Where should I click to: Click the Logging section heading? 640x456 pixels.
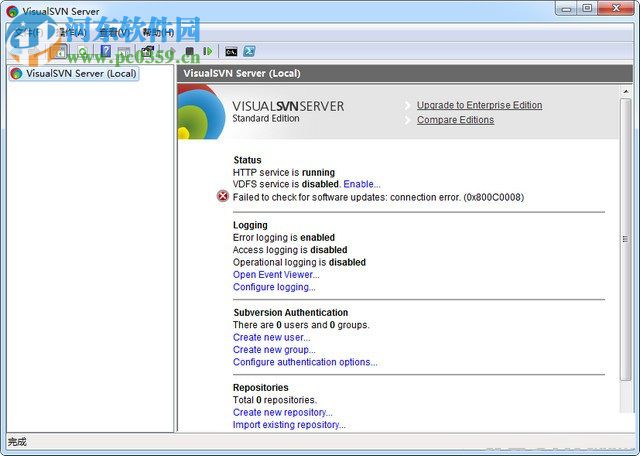click(250, 225)
